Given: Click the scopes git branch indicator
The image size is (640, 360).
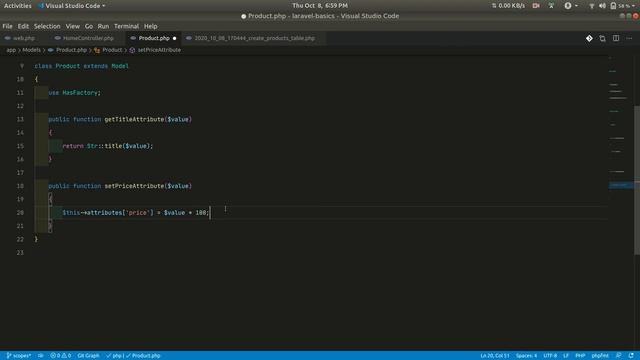Looking at the screenshot, I should click(19, 356).
